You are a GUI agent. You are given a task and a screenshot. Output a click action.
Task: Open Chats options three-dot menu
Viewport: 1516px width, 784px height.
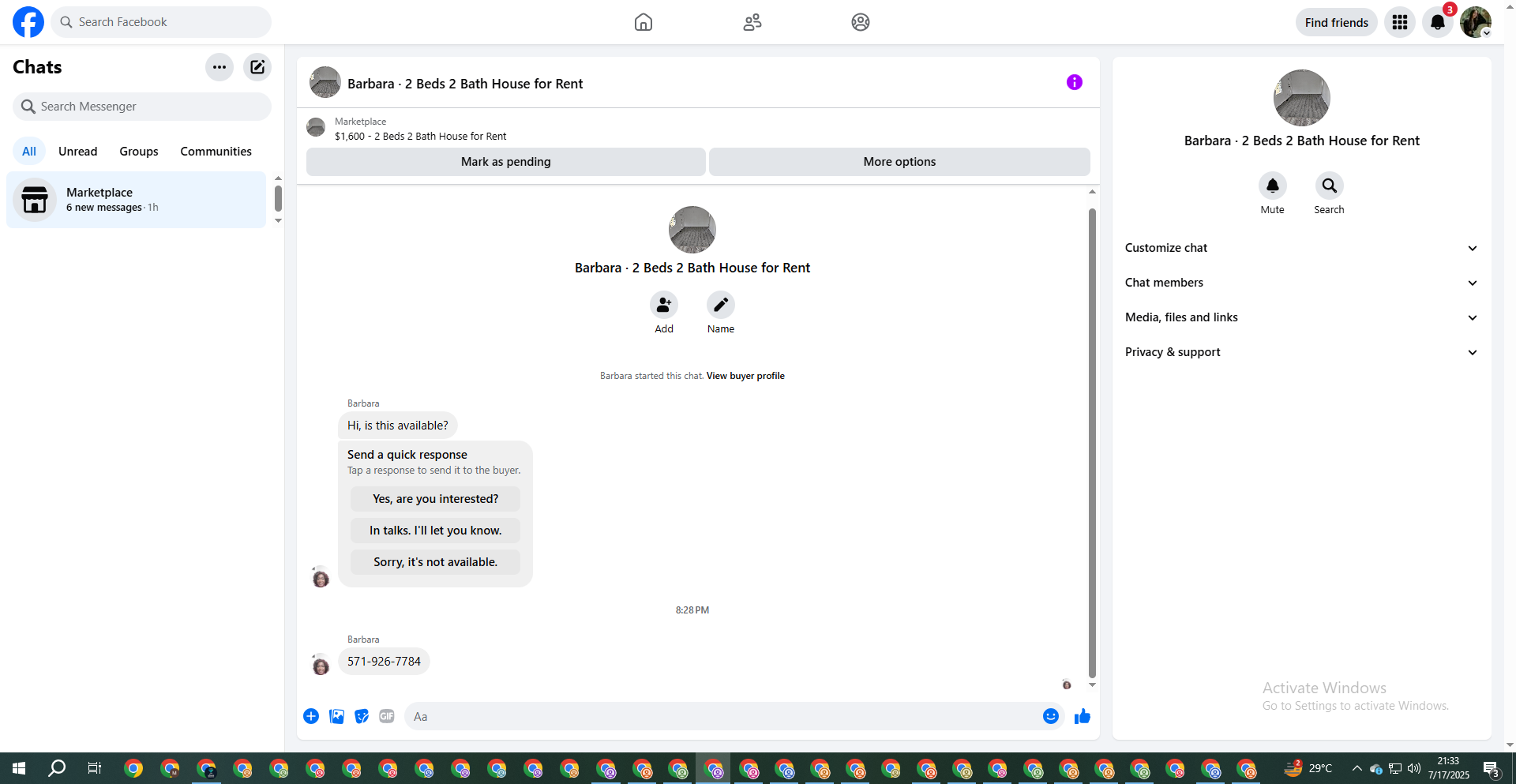point(220,67)
